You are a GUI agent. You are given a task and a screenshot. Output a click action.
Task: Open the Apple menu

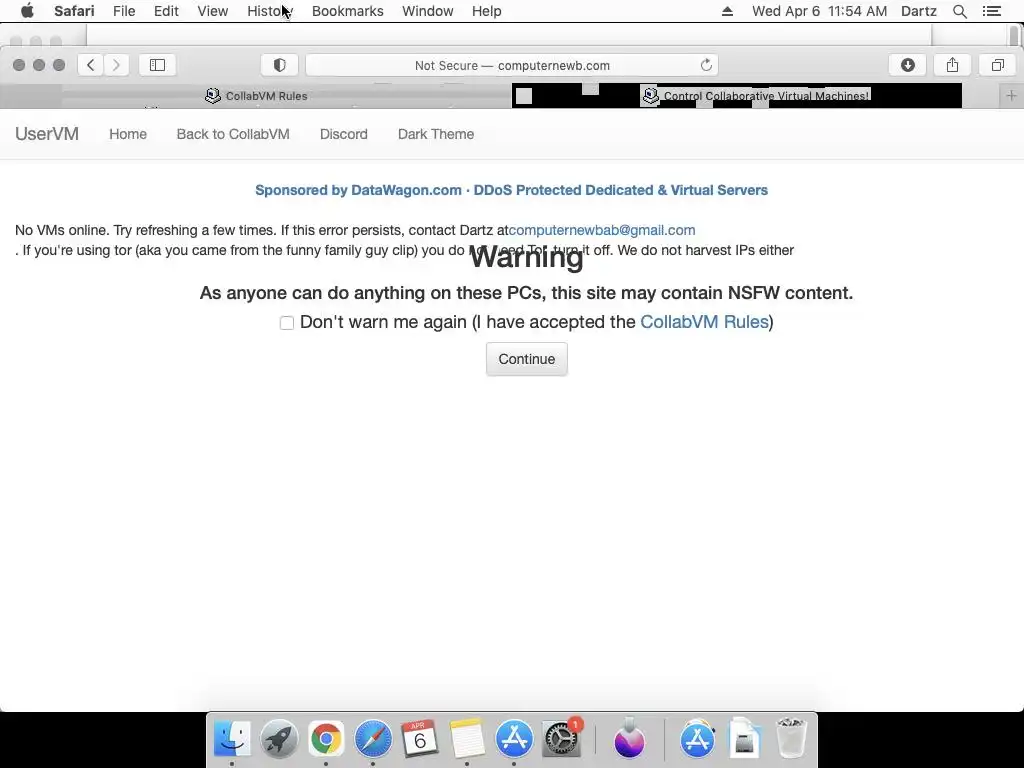coord(27,11)
